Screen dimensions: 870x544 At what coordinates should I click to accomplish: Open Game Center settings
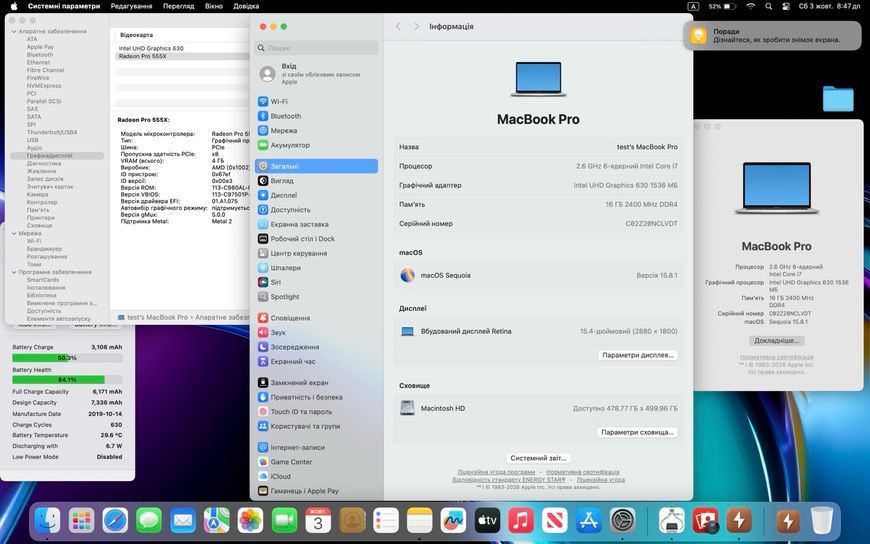pos(316,462)
